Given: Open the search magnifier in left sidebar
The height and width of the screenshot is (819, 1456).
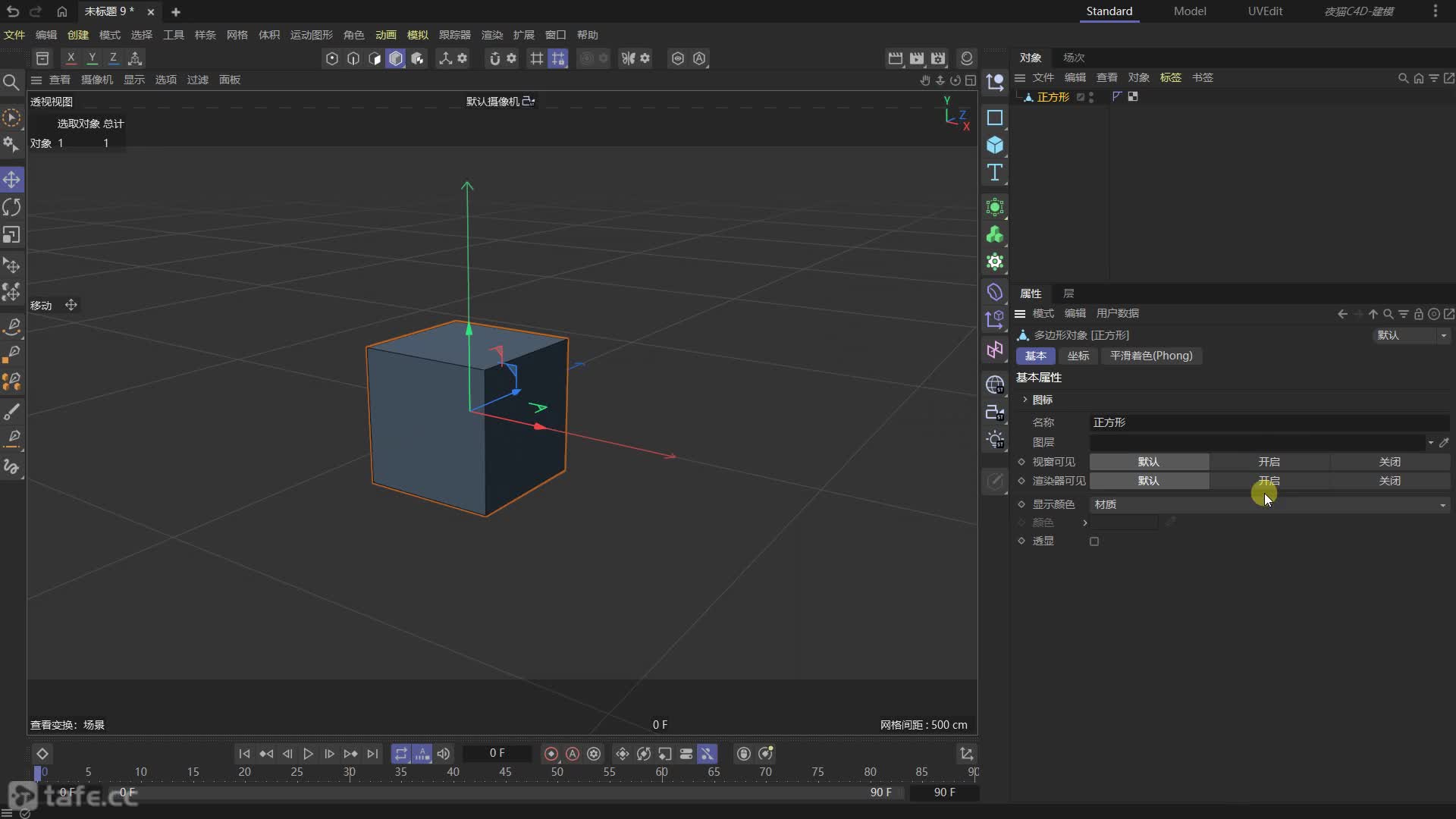Looking at the screenshot, I should [11, 82].
